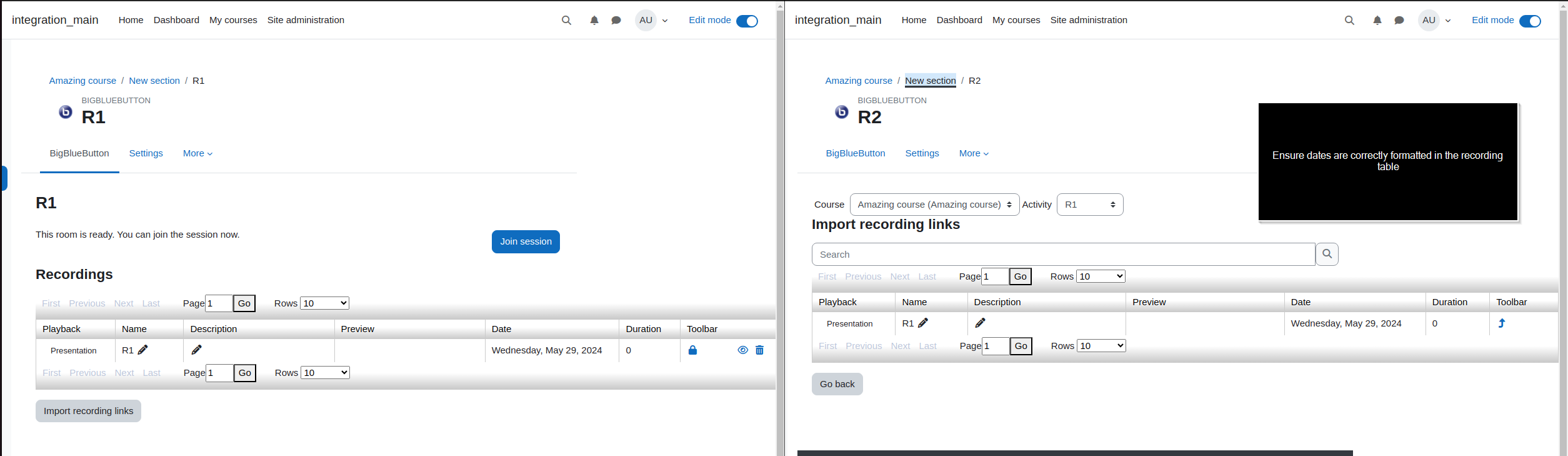
Task: Import recording using arrow icon in Toolbar column
Action: [x=1502, y=323]
